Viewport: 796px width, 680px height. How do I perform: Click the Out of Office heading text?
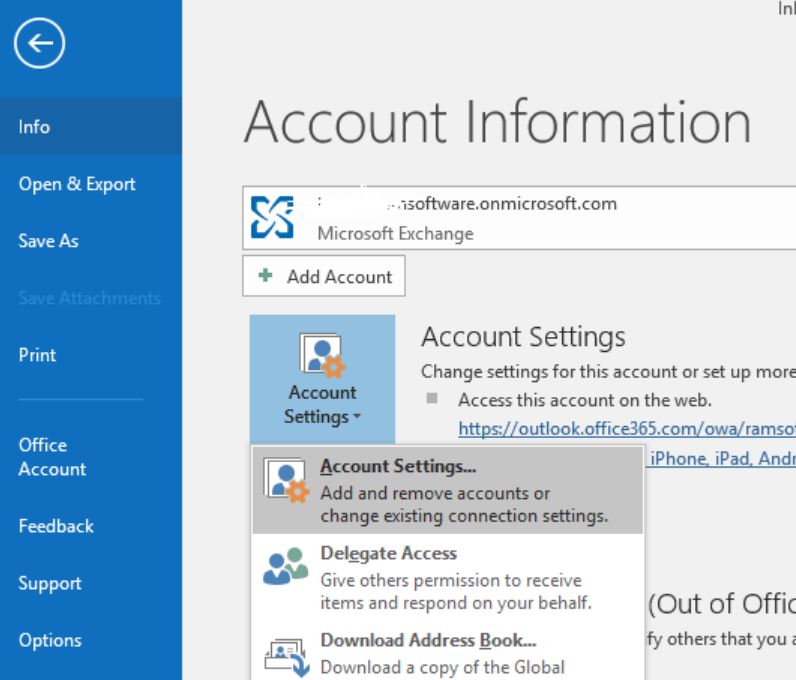pos(722,604)
